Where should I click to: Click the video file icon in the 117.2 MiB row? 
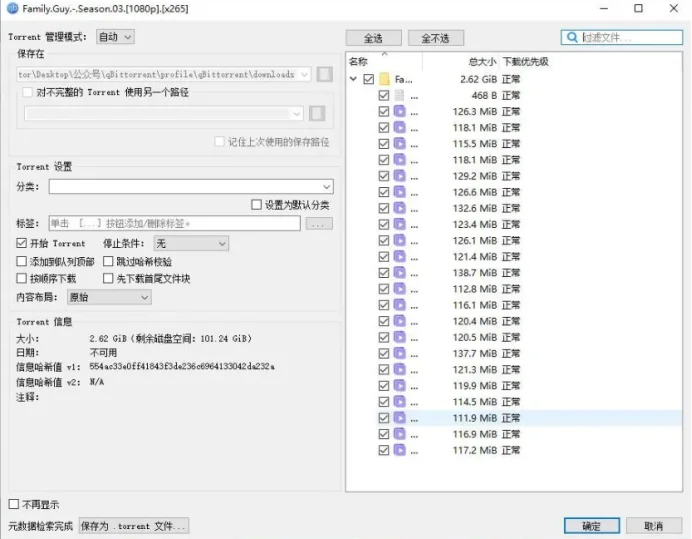(399, 450)
